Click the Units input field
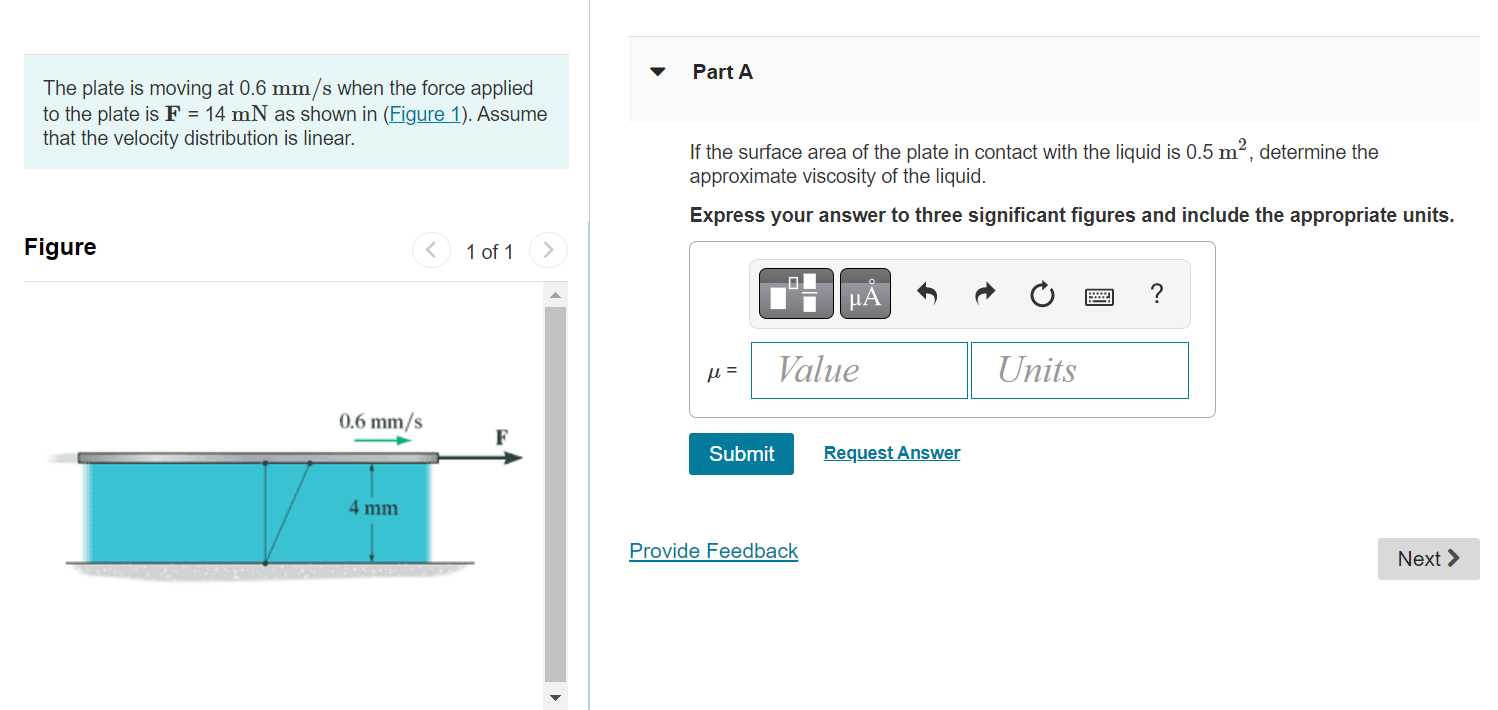This screenshot has width=1498, height=710. coord(1079,370)
